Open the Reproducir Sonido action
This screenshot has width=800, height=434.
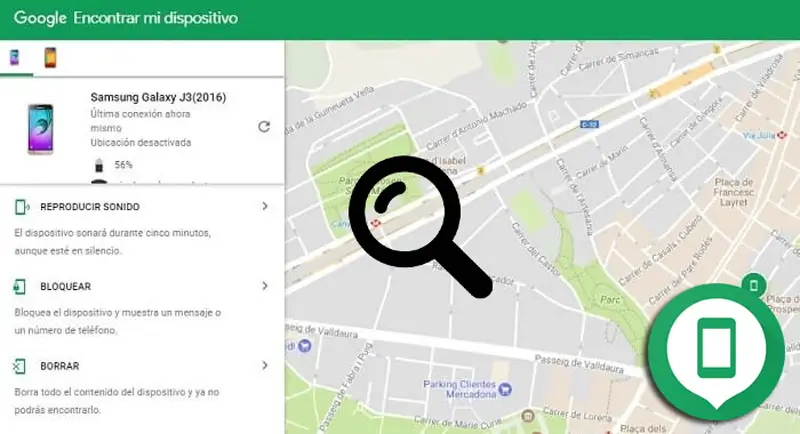[x=90, y=207]
